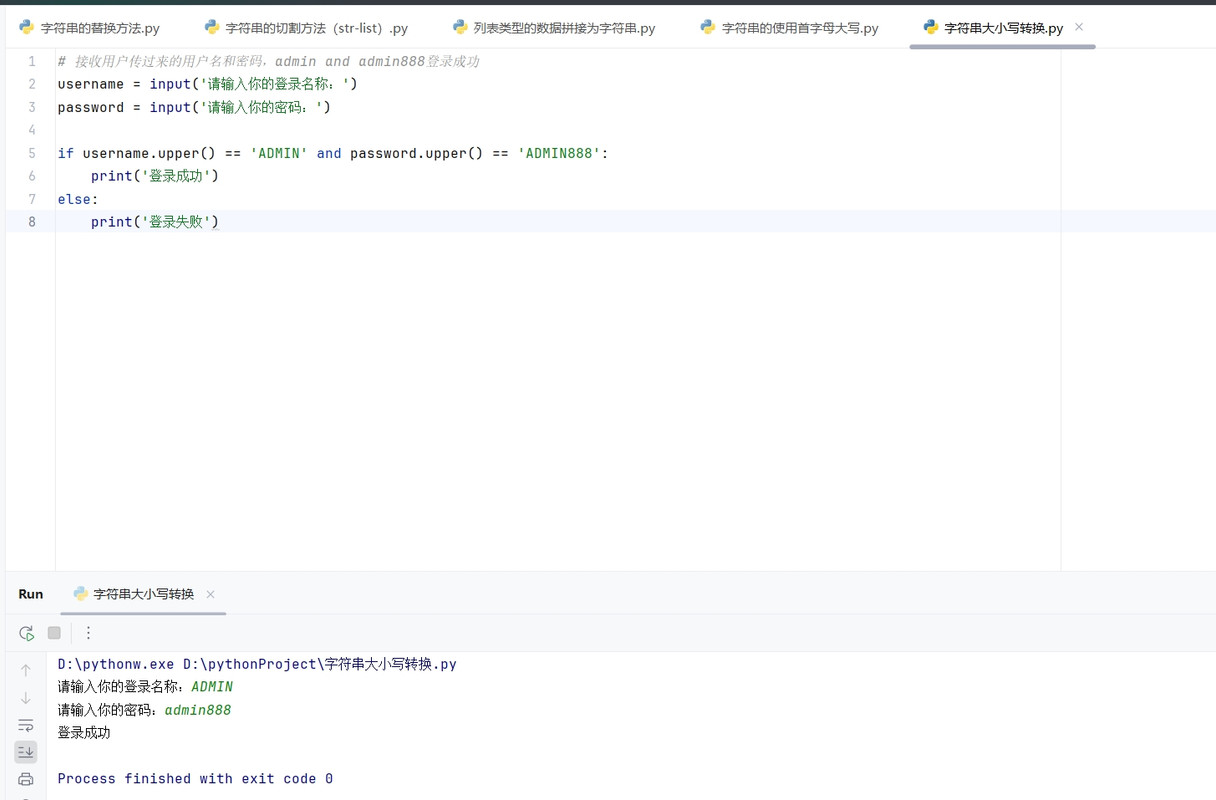Click the print console output icon
This screenshot has width=1216, height=800.
click(x=26, y=779)
